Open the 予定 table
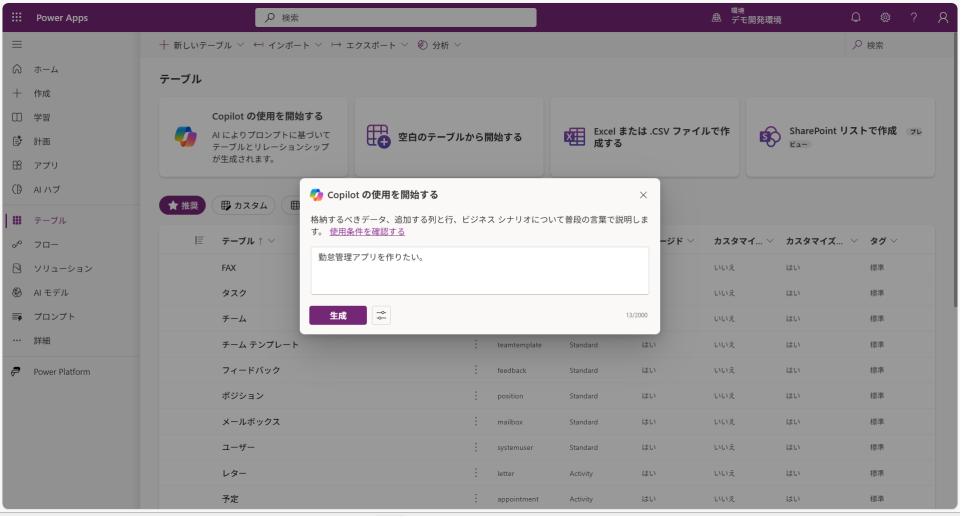 click(230, 499)
